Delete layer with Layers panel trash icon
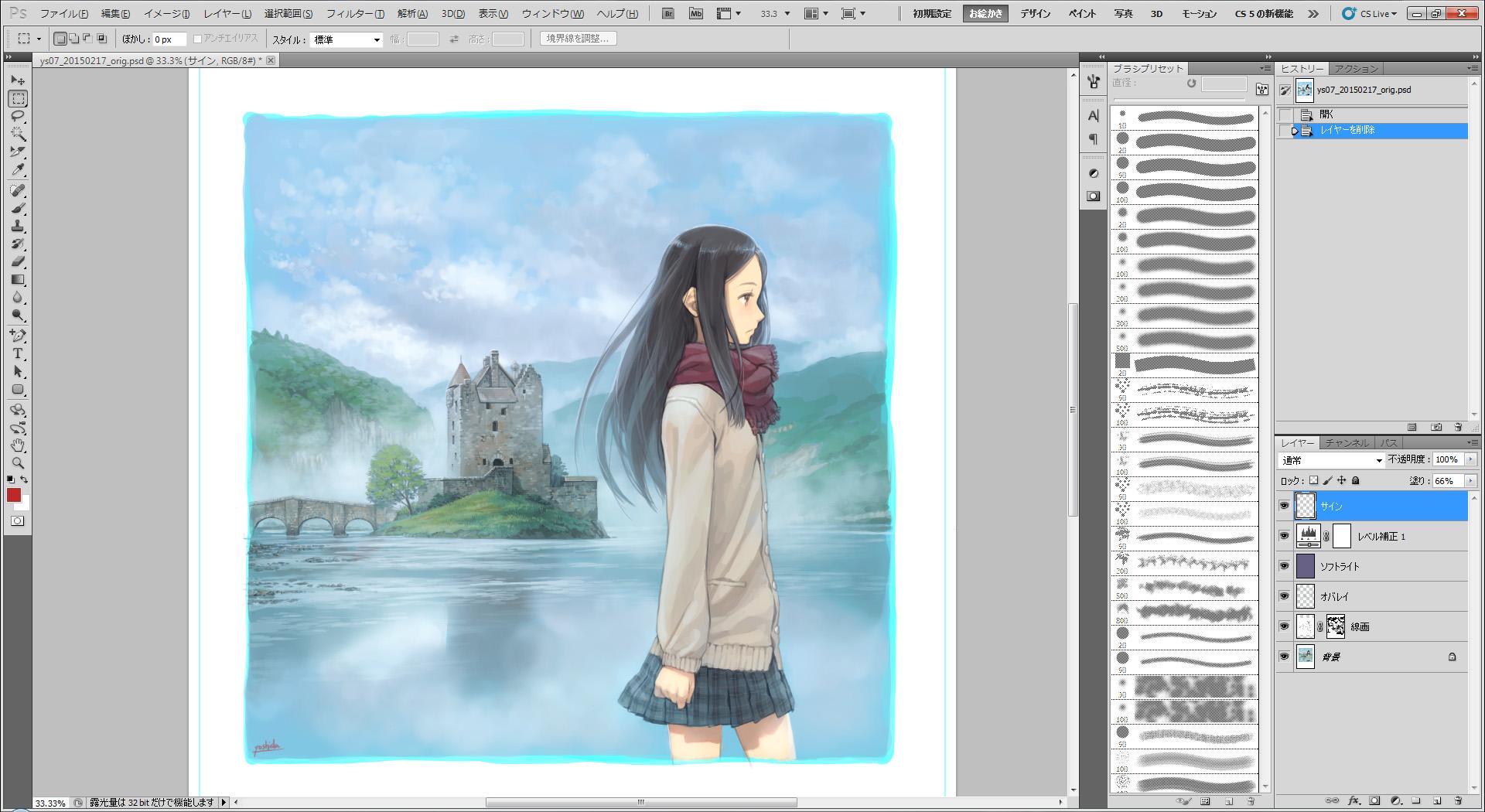This screenshot has width=1485, height=812. click(x=1458, y=800)
